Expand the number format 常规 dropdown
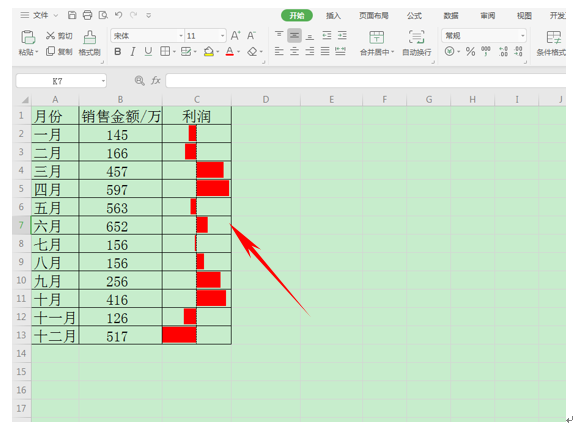Screen dimensions: 573x429 point(523,36)
